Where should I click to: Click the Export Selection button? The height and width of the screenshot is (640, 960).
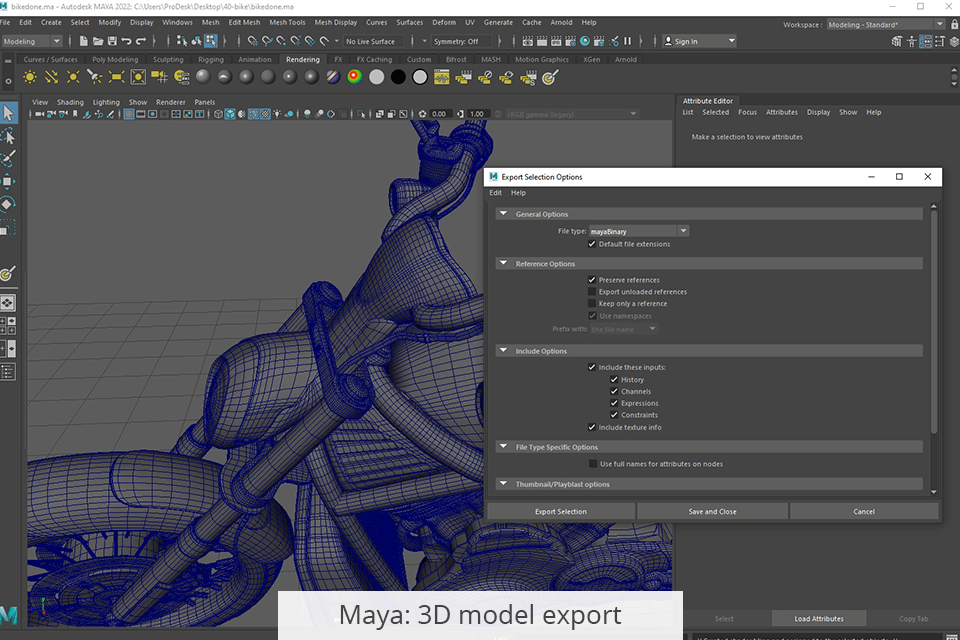(x=560, y=511)
